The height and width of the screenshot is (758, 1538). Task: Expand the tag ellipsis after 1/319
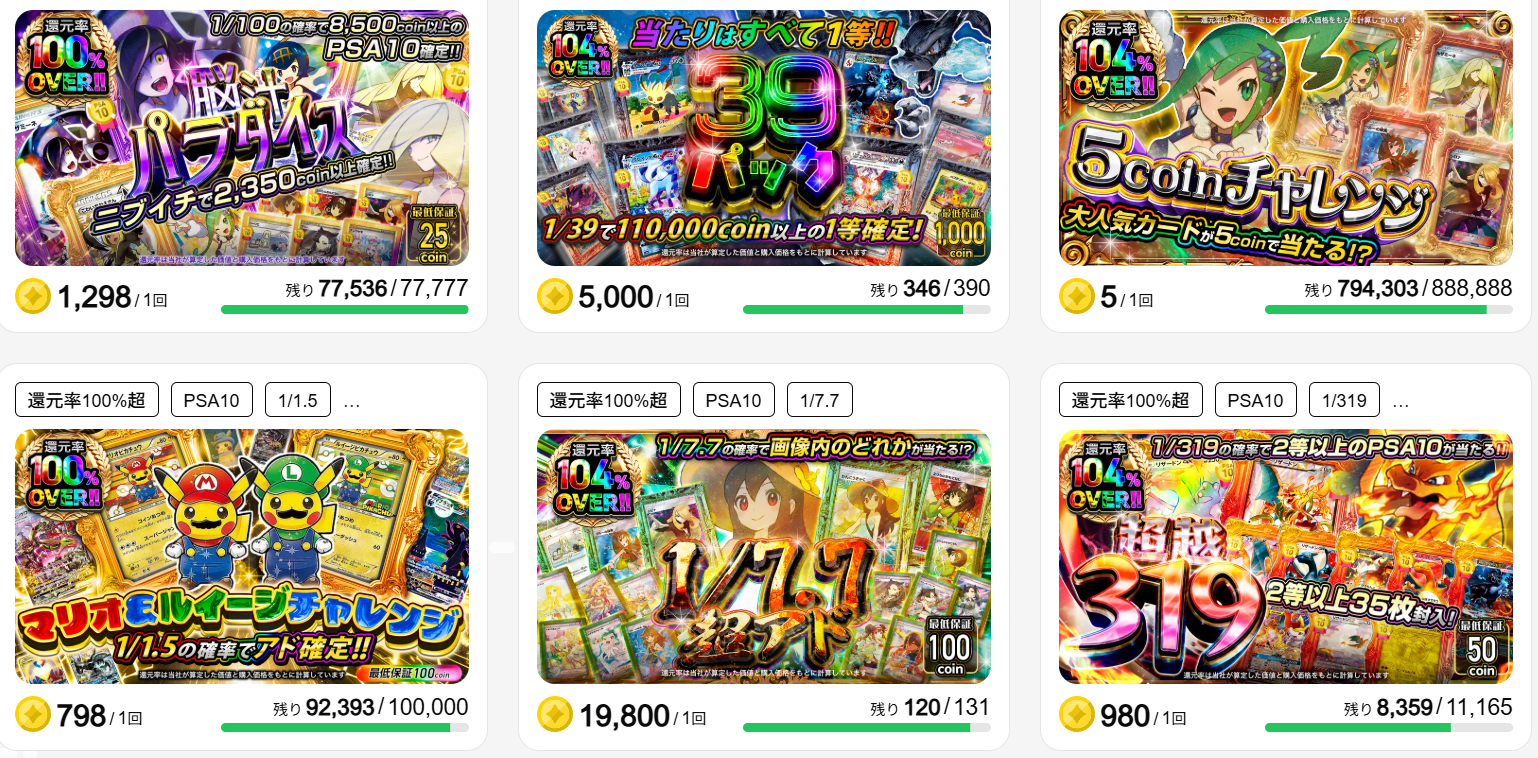point(1400,401)
